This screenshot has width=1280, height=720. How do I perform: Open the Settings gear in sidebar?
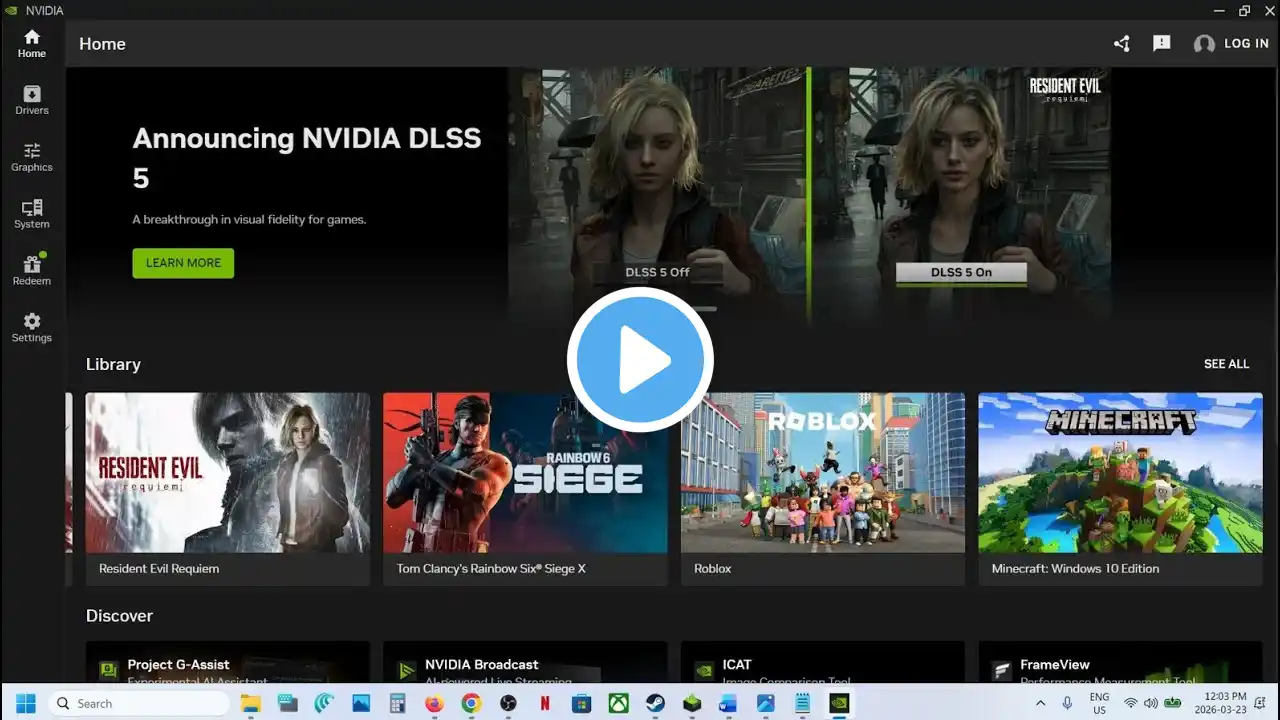tap(32, 327)
